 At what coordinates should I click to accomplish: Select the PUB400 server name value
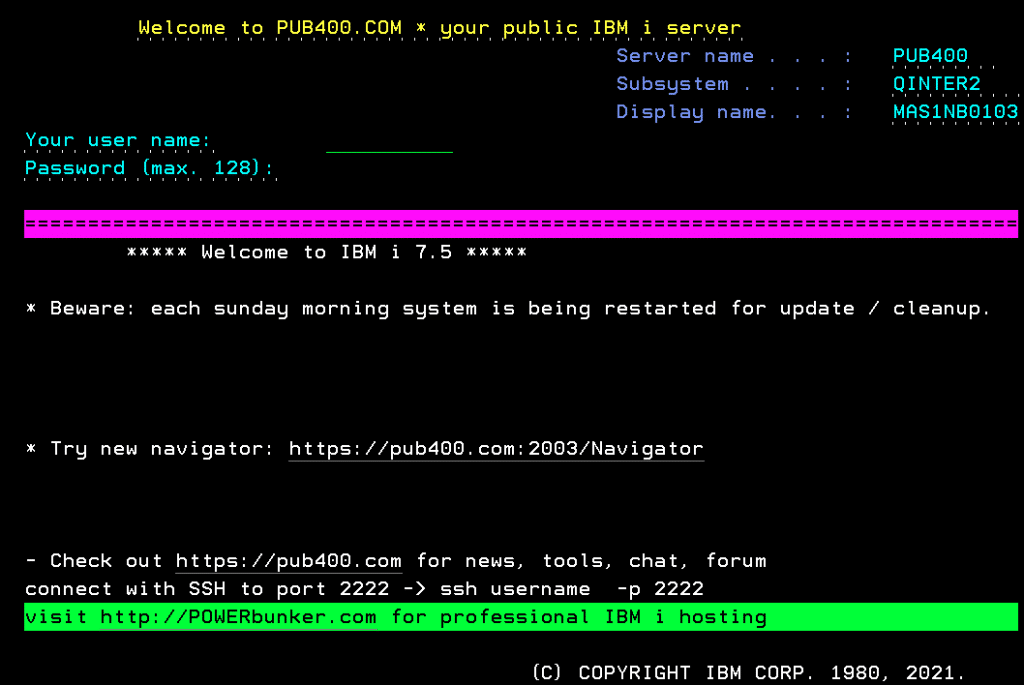[x=930, y=56]
